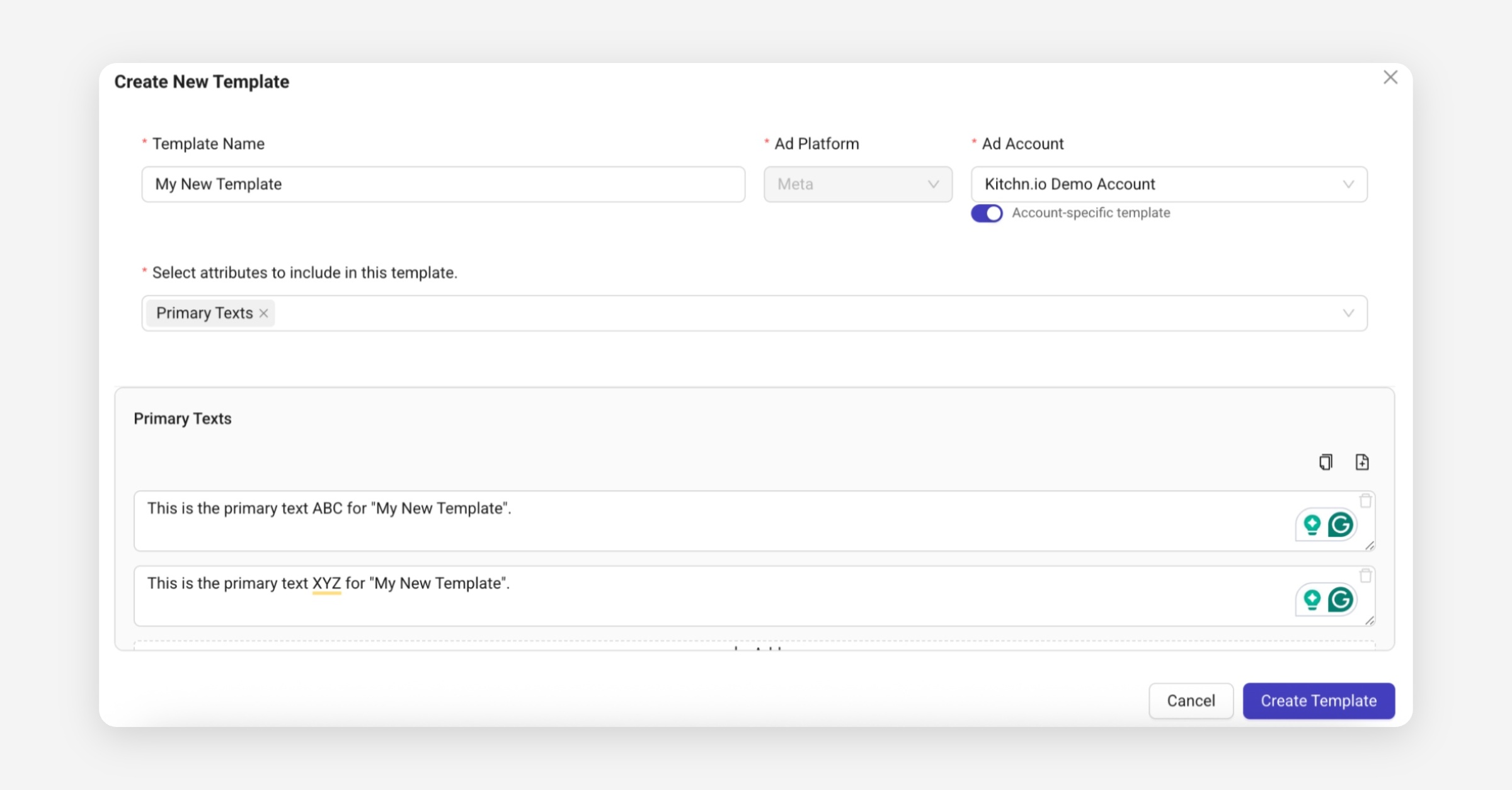Click the Cancel button
Image resolution: width=1512 pixels, height=790 pixels.
tap(1190, 701)
